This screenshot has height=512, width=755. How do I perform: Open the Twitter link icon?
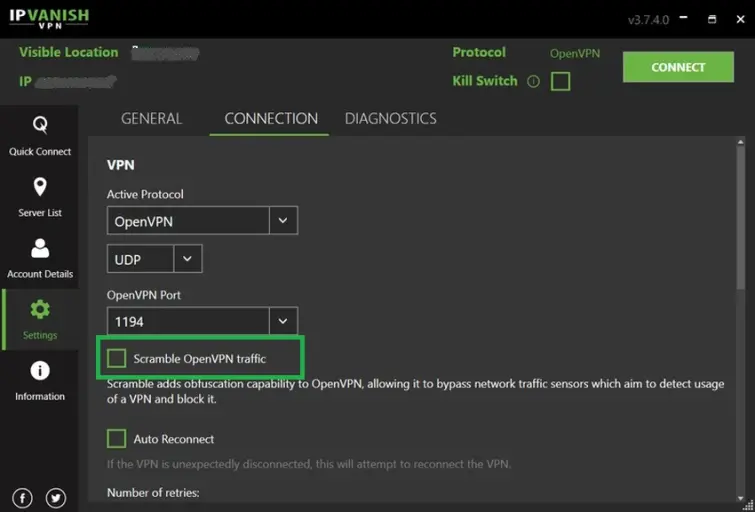click(56, 498)
